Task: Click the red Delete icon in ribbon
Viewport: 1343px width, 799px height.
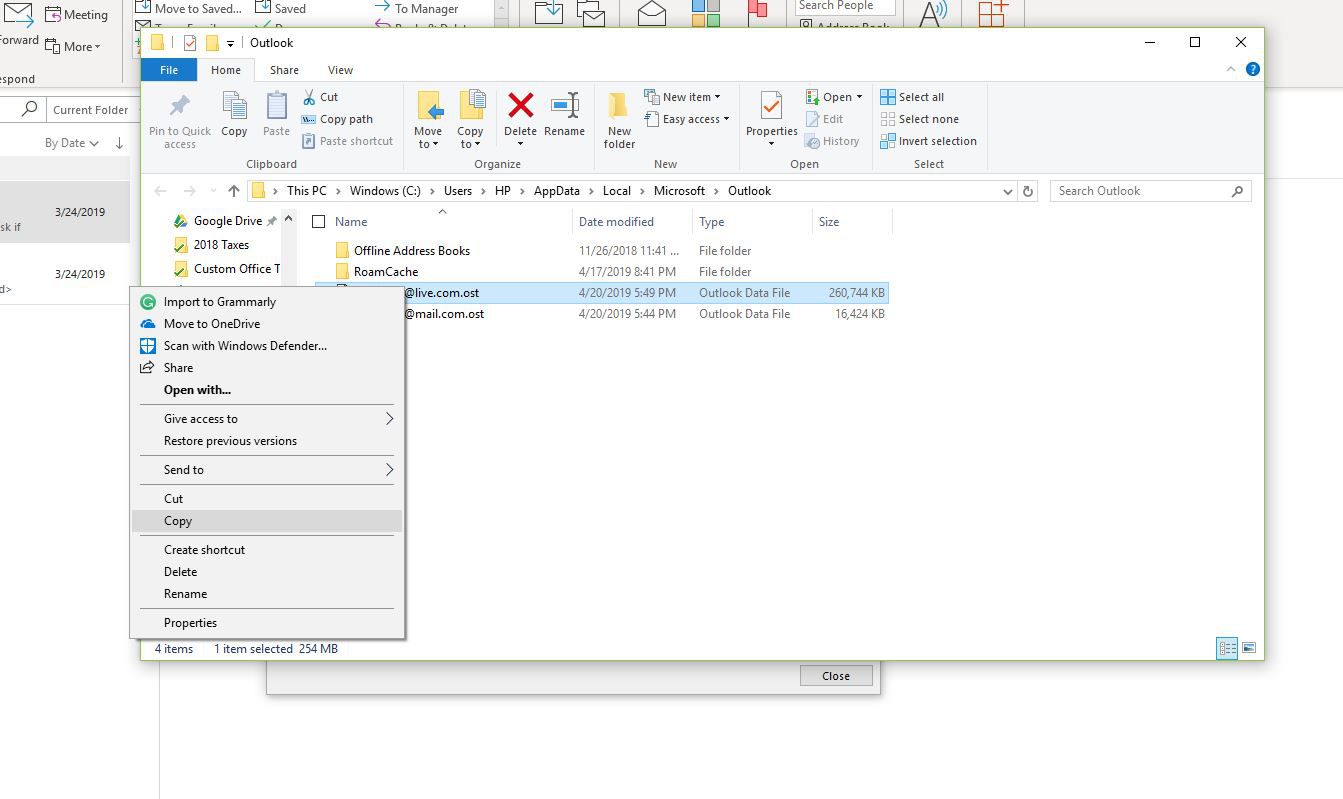Action: click(520, 105)
